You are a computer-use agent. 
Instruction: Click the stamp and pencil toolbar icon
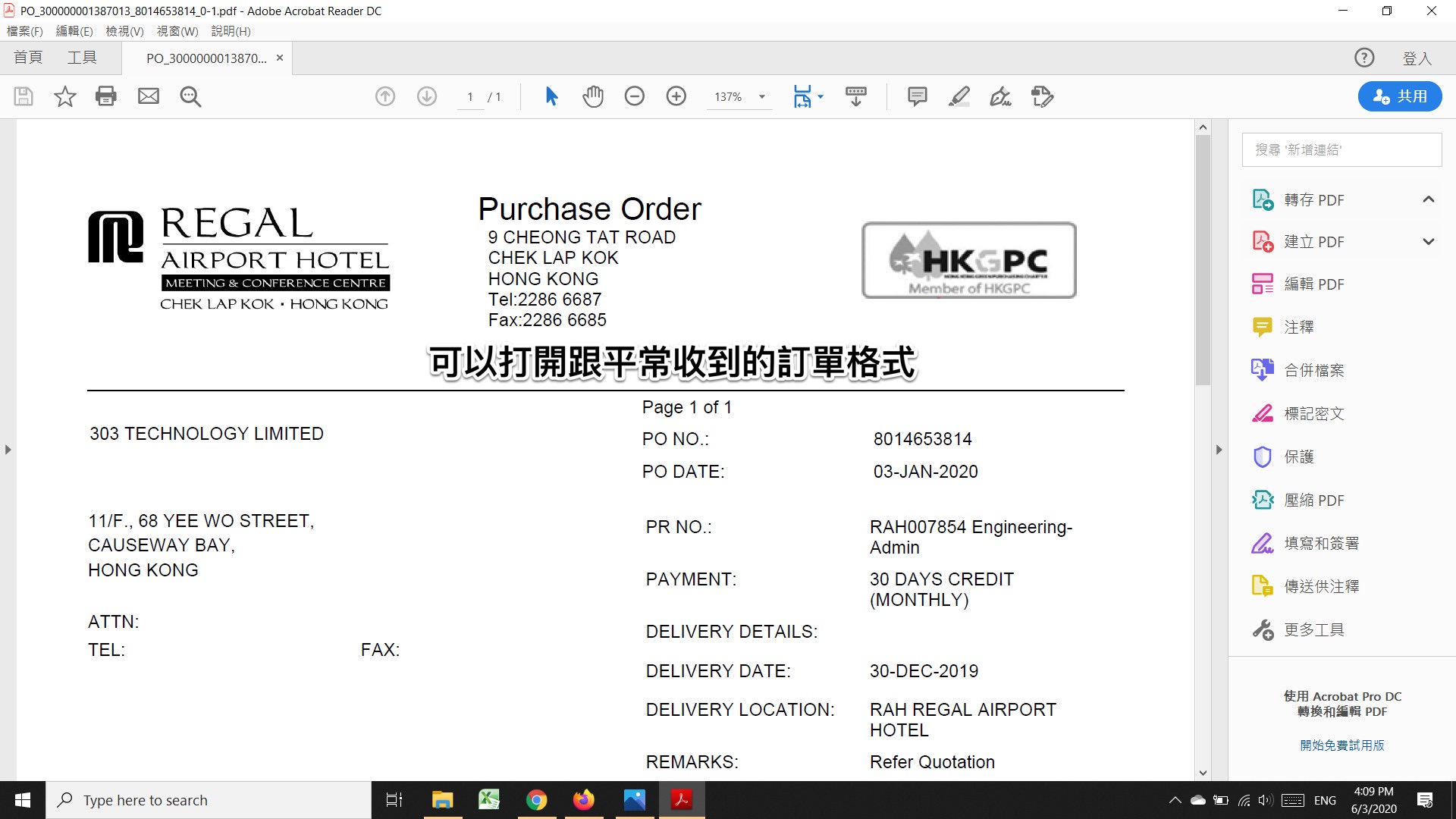(x=1043, y=96)
